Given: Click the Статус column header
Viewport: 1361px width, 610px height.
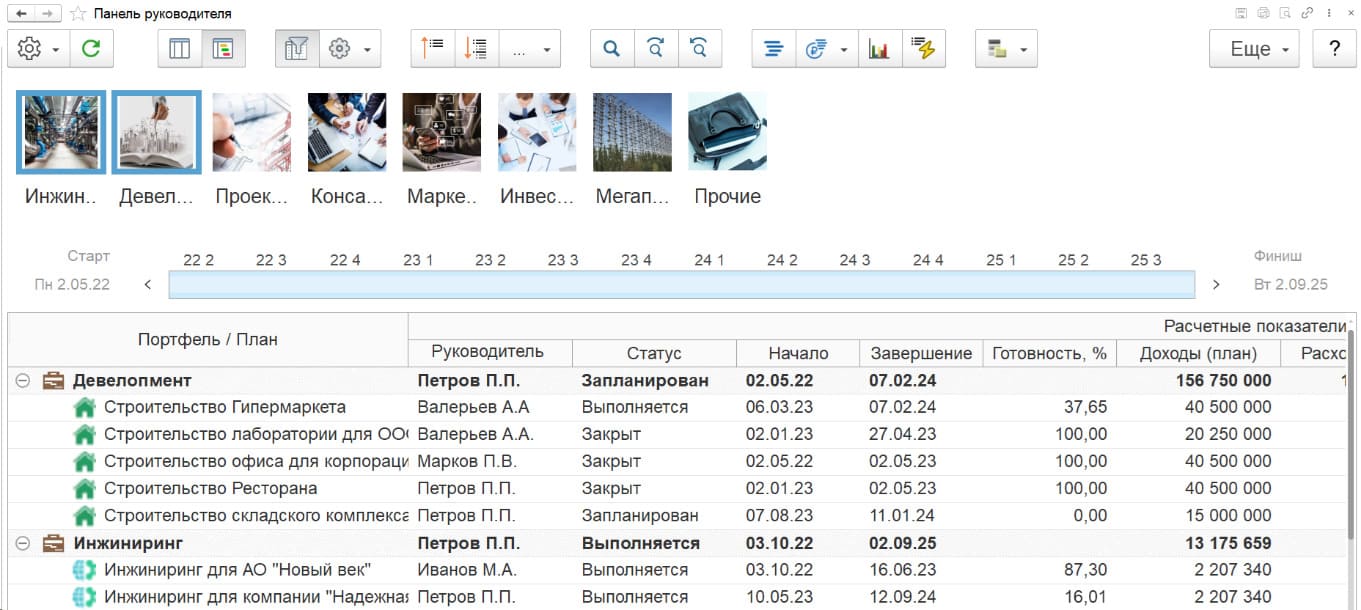Looking at the screenshot, I should coord(654,353).
